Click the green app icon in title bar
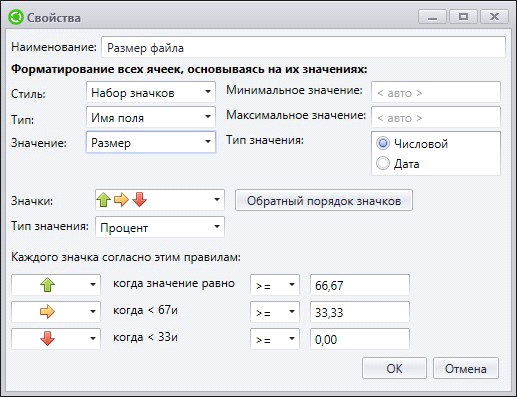The image size is (517, 397). pos(16,17)
